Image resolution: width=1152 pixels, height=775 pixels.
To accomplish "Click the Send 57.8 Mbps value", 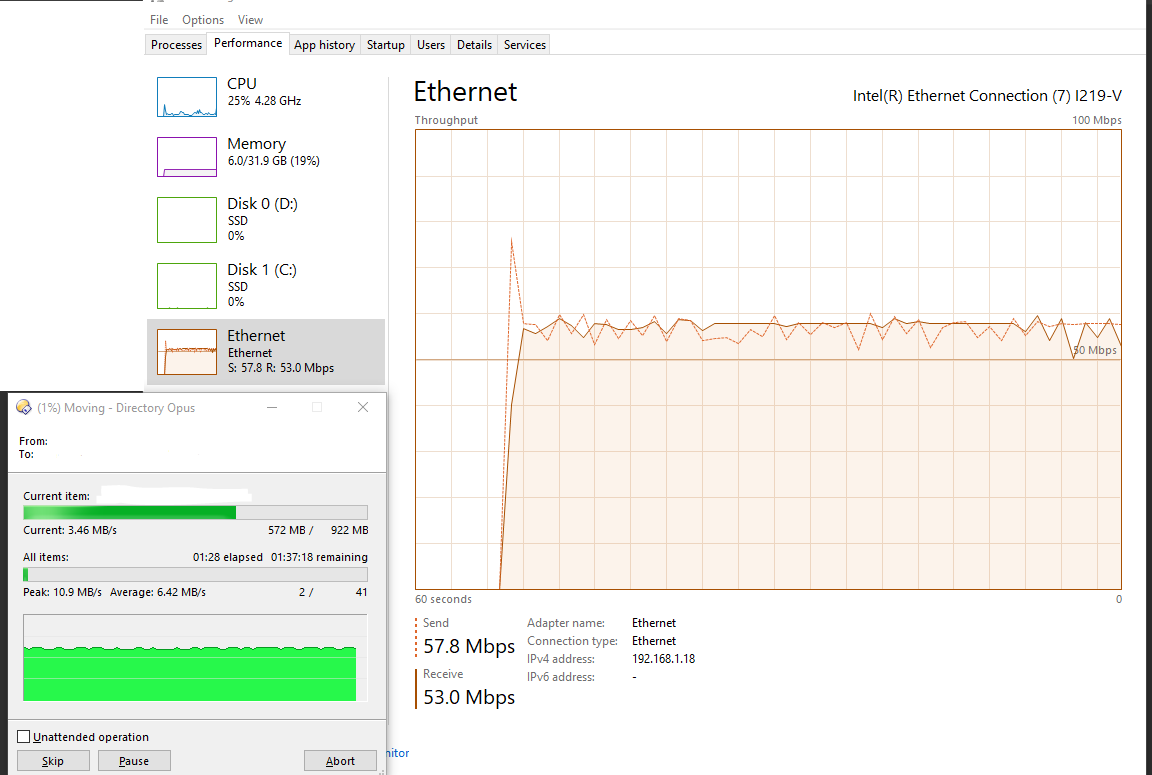I will 469,646.
